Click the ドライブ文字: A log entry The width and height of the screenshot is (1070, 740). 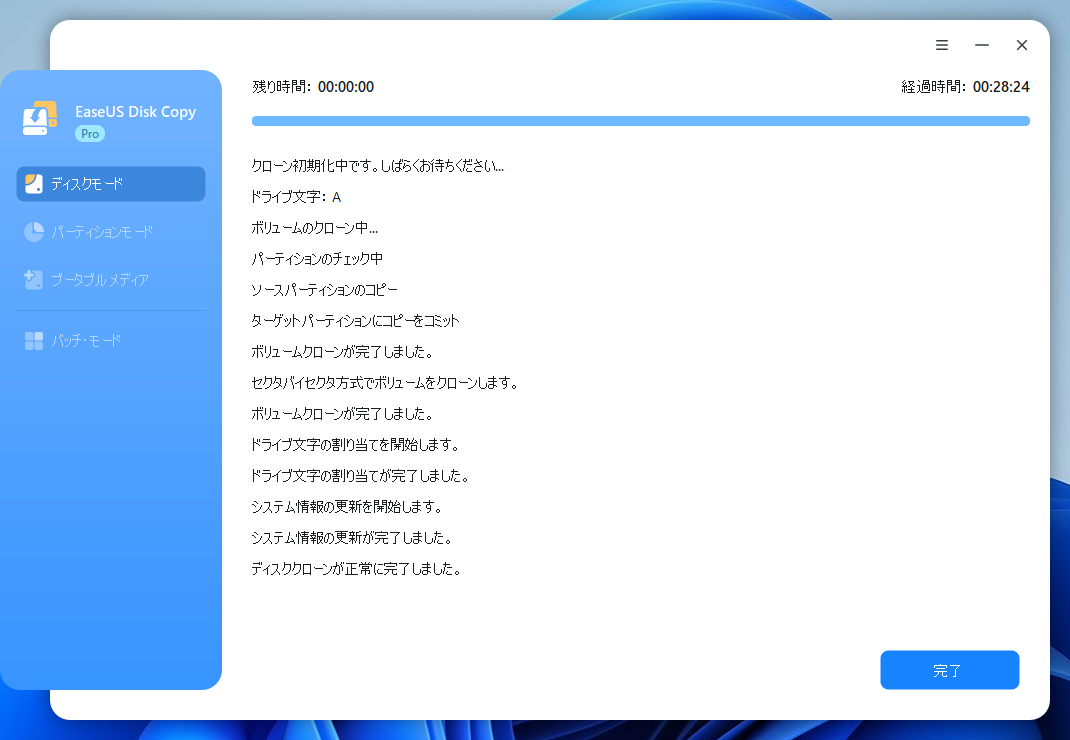point(296,197)
